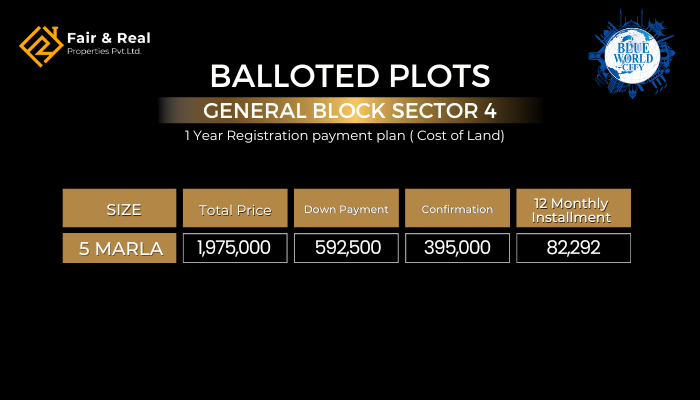
Task: Select the Fair & Real company name
Action: click(108, 38)
